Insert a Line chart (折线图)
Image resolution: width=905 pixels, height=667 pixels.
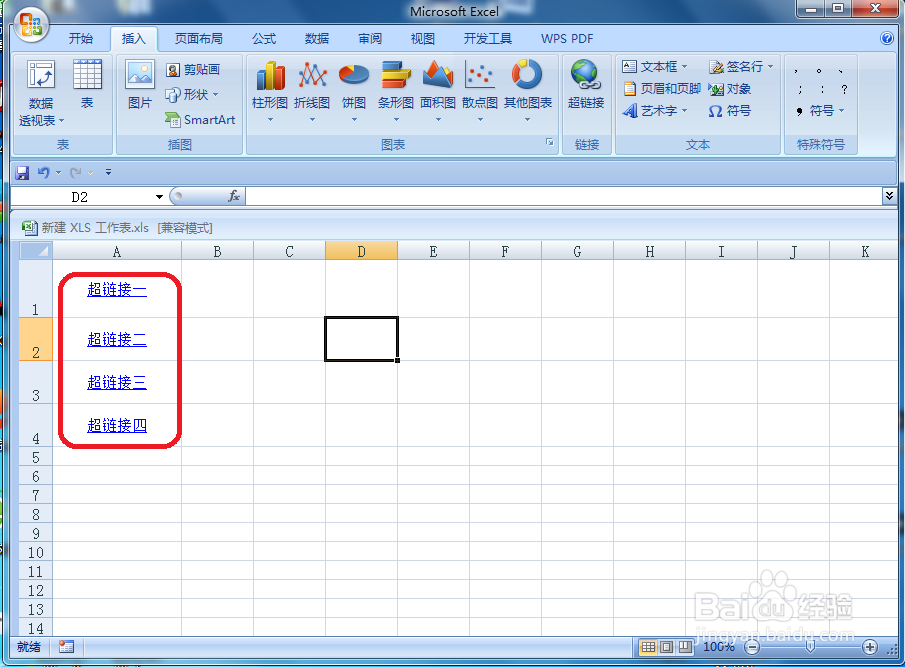[x=312, y=91]
